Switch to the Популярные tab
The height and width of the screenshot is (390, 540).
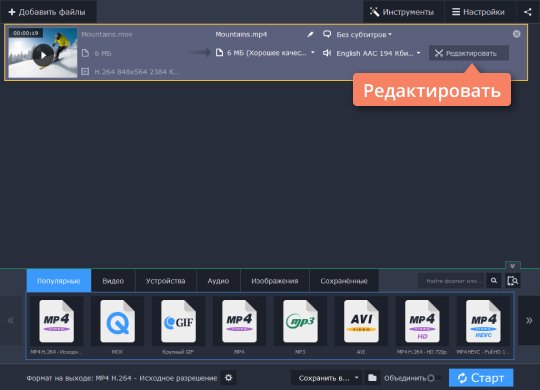pos(59,280)
